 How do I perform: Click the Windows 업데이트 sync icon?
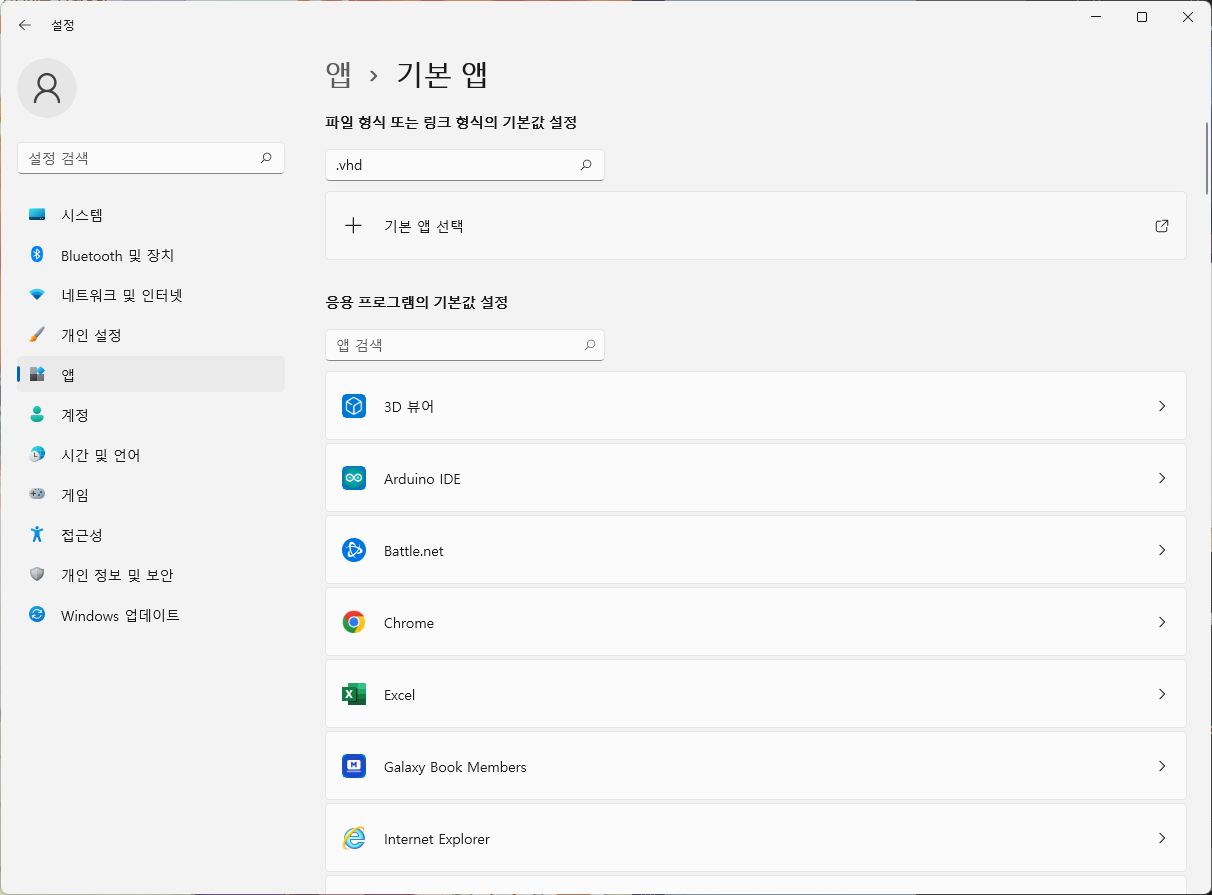coord(37,615)
